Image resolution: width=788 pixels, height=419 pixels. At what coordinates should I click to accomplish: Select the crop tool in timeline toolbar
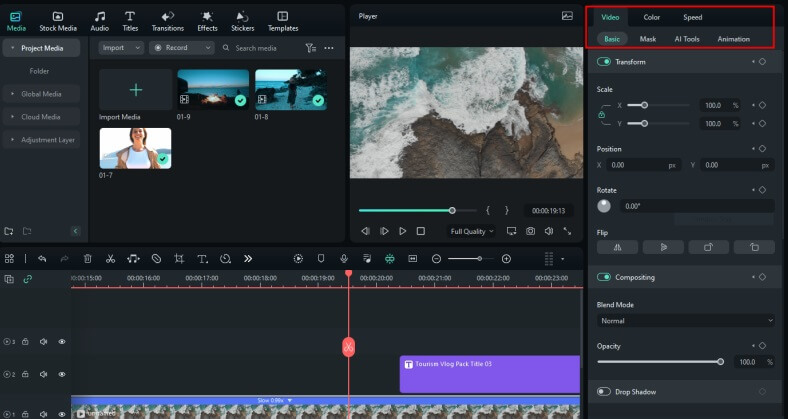[x=179, y=258]
